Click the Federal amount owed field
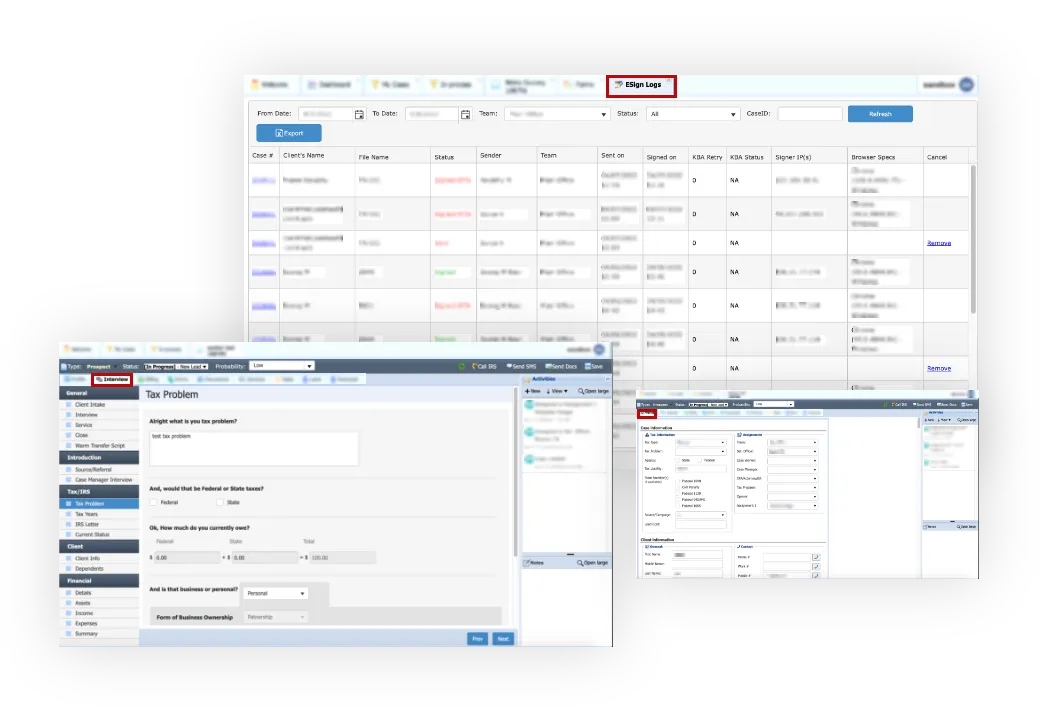The height and width of the screenshot is (717, 1046). coord(187,557)
